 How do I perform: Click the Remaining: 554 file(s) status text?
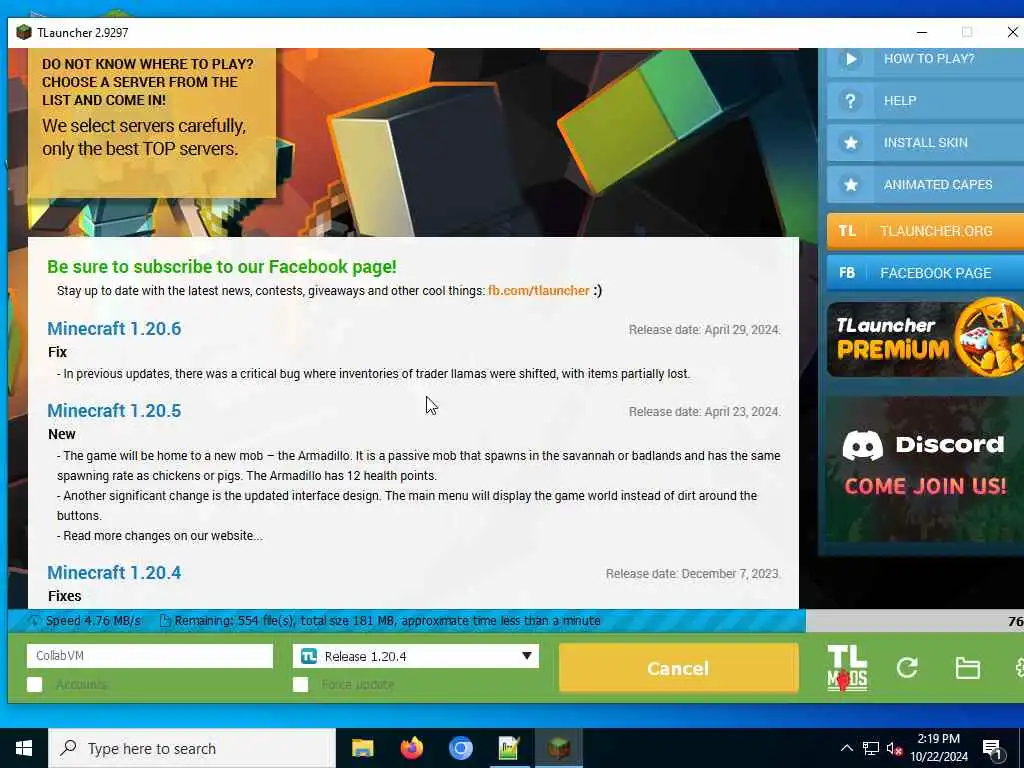point(387,620)
